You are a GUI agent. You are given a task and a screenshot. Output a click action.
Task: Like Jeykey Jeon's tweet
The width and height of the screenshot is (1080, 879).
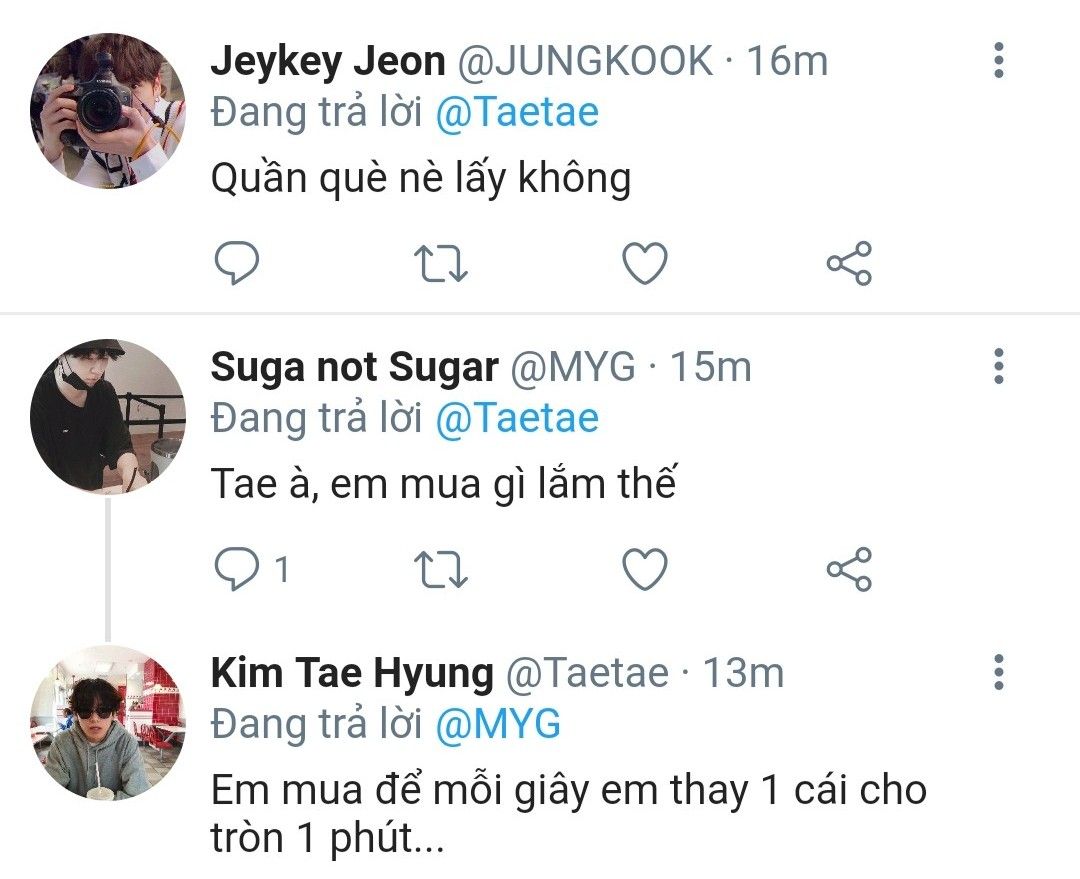(645, 264)
